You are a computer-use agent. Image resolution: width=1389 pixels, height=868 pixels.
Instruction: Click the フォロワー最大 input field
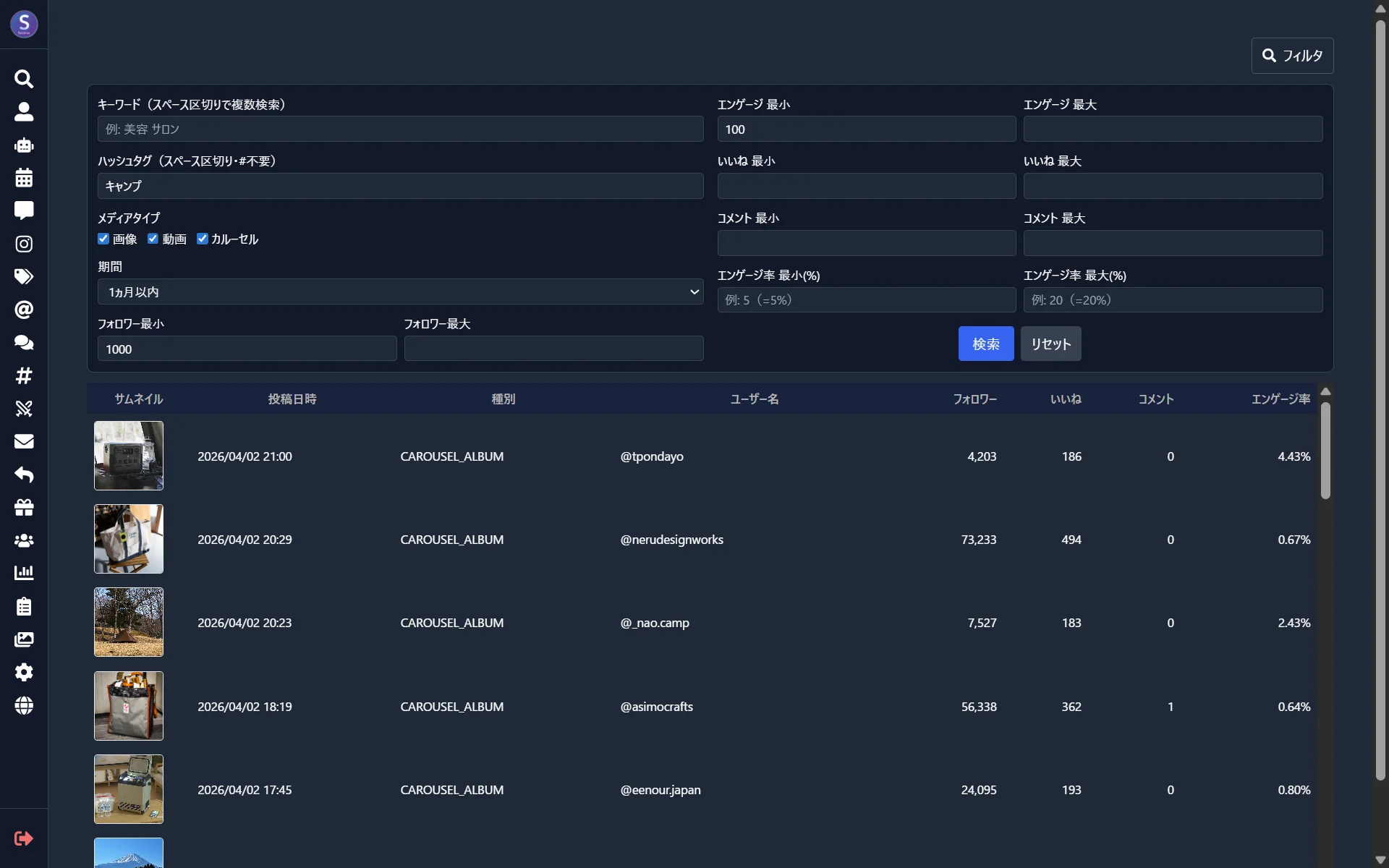[x=553, y=349]
